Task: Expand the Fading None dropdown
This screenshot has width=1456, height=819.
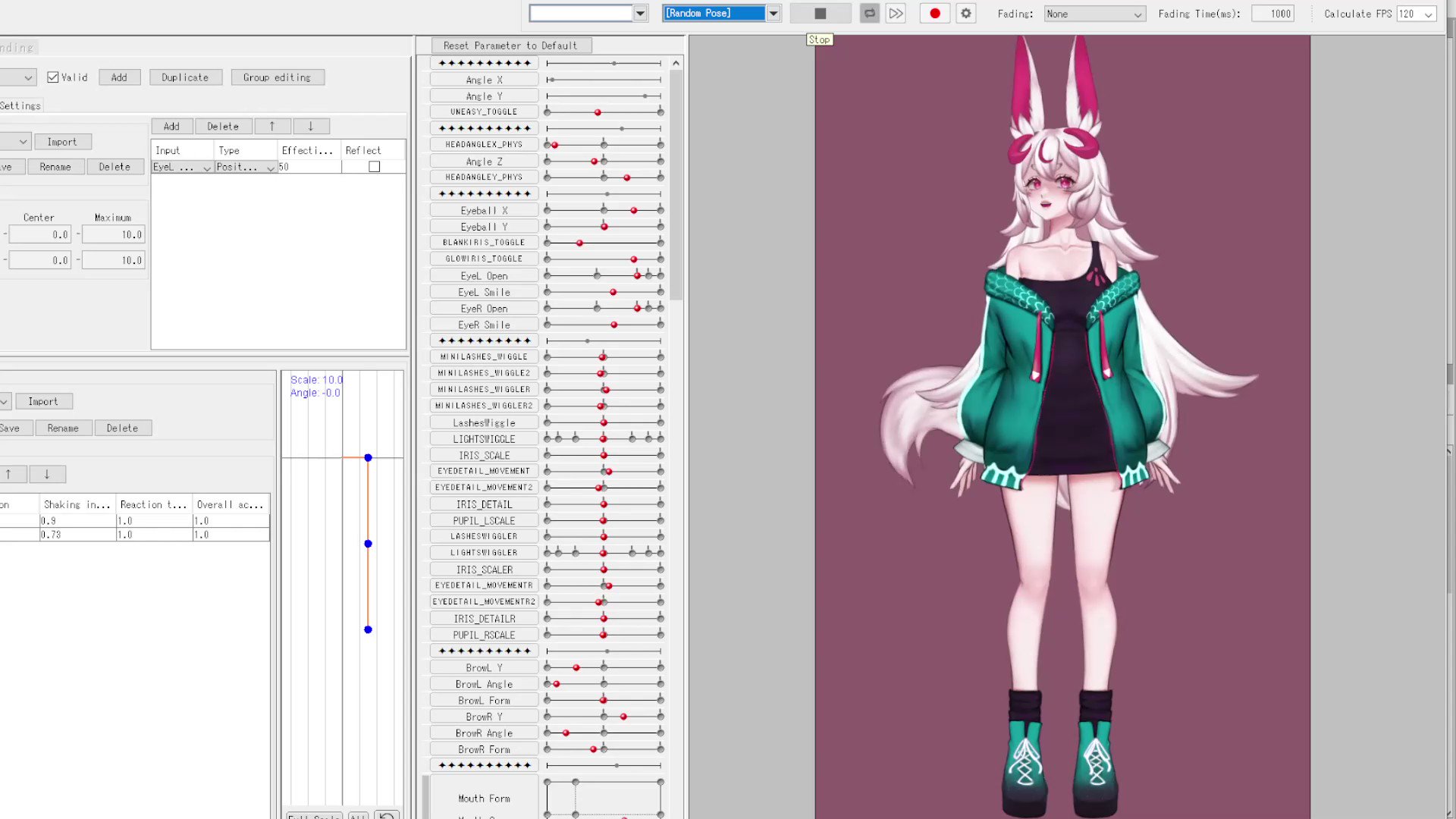Action: point(1094,14)
